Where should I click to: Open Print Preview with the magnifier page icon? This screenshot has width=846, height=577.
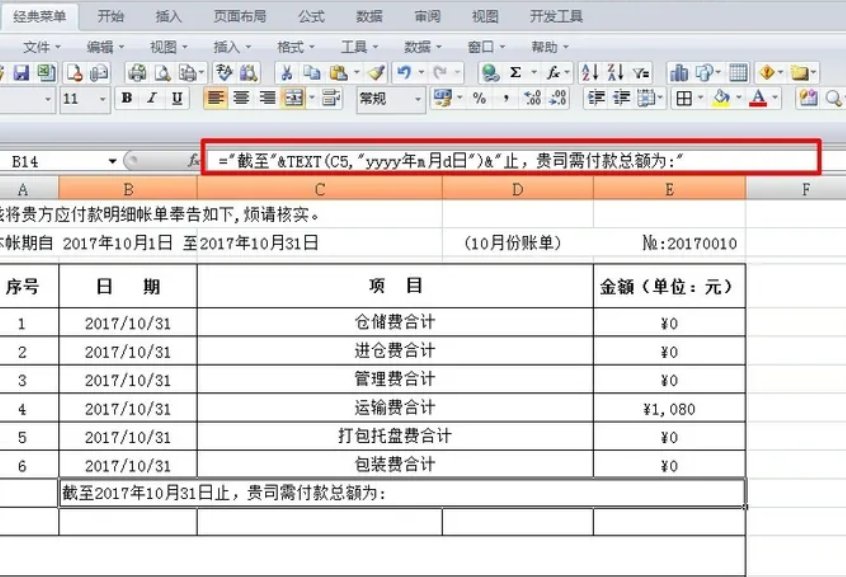point(162,72)
